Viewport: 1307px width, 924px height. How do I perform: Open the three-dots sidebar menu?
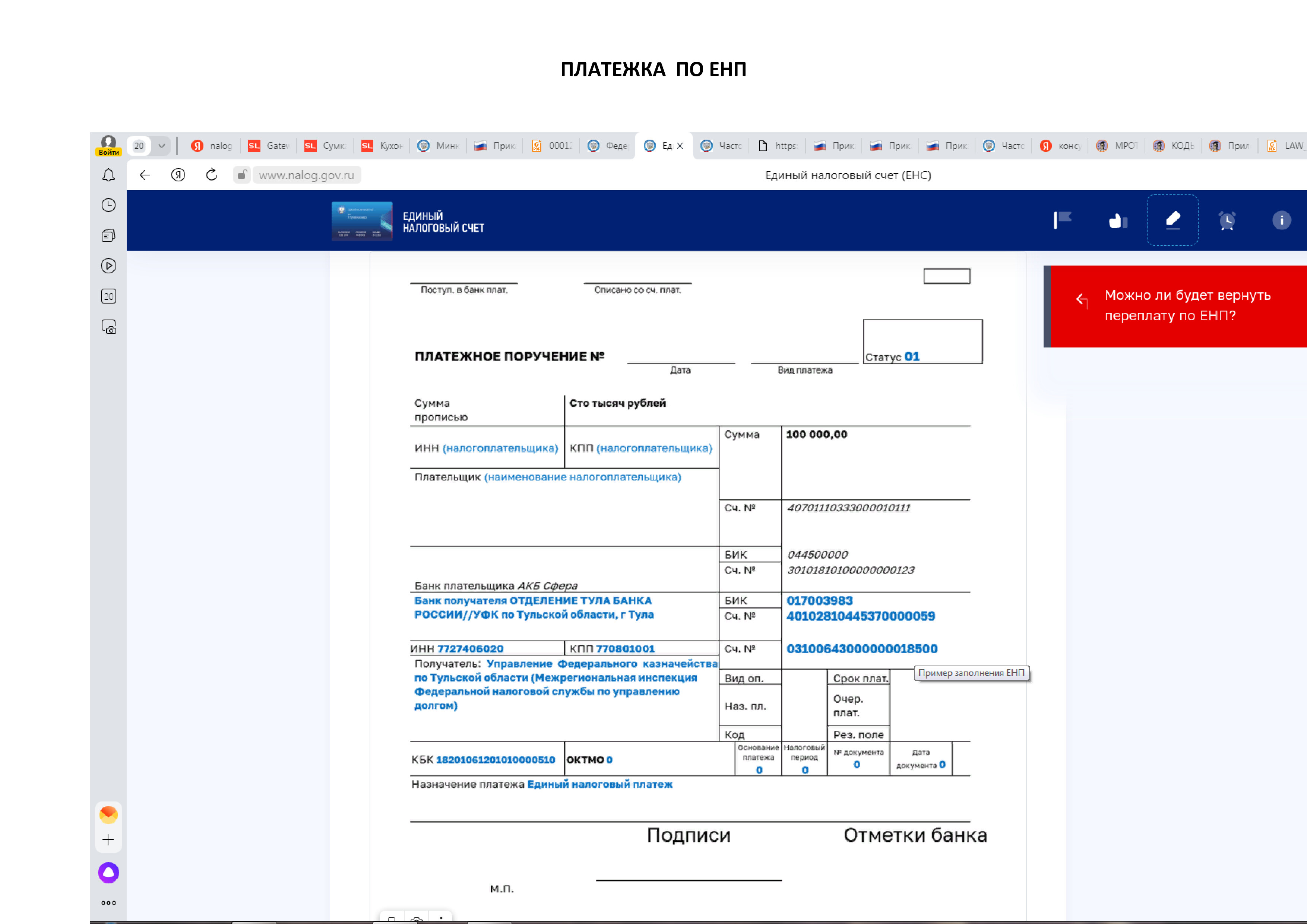108,903
